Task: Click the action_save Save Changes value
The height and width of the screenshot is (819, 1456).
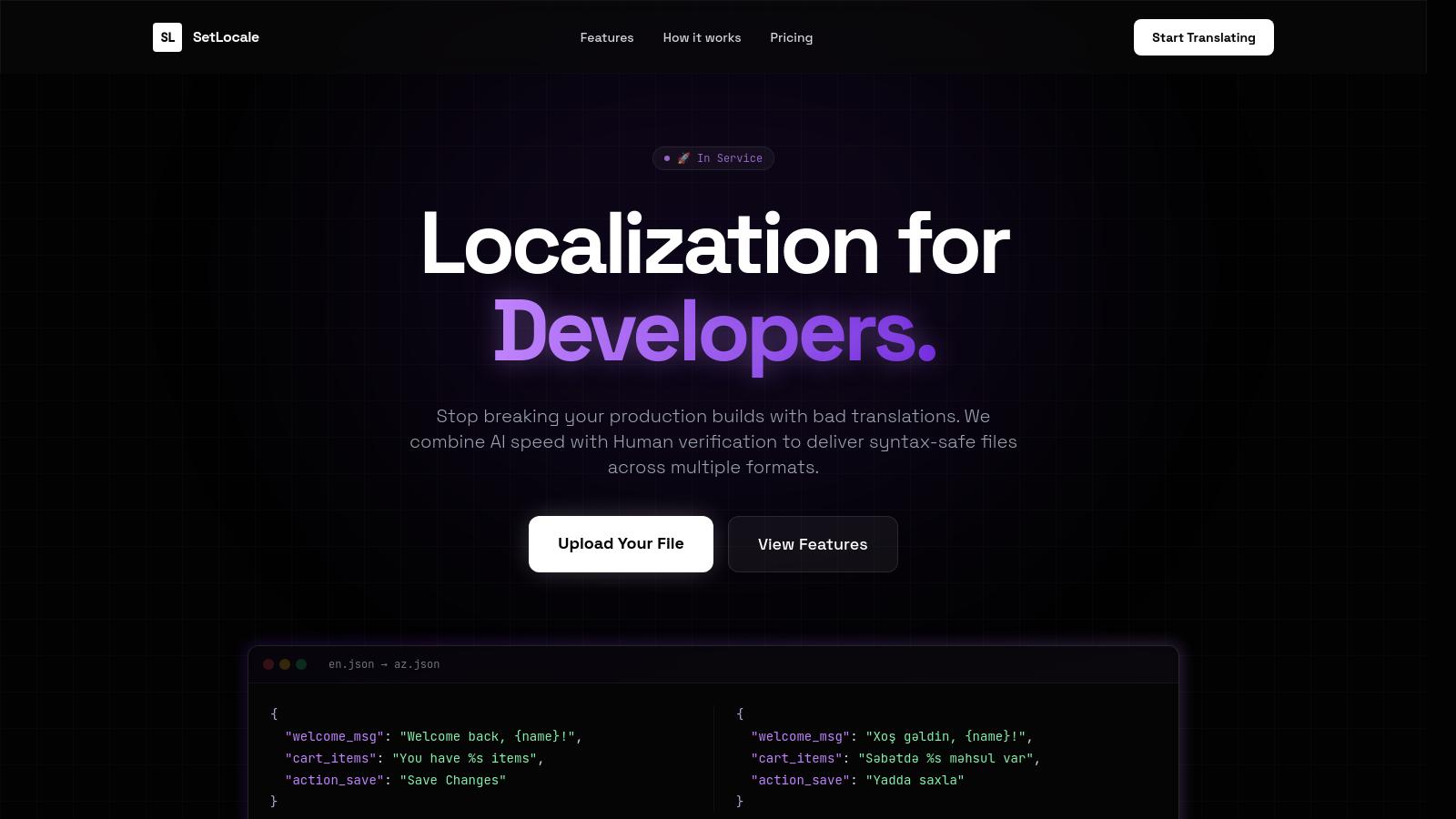Action: [452, 780]
